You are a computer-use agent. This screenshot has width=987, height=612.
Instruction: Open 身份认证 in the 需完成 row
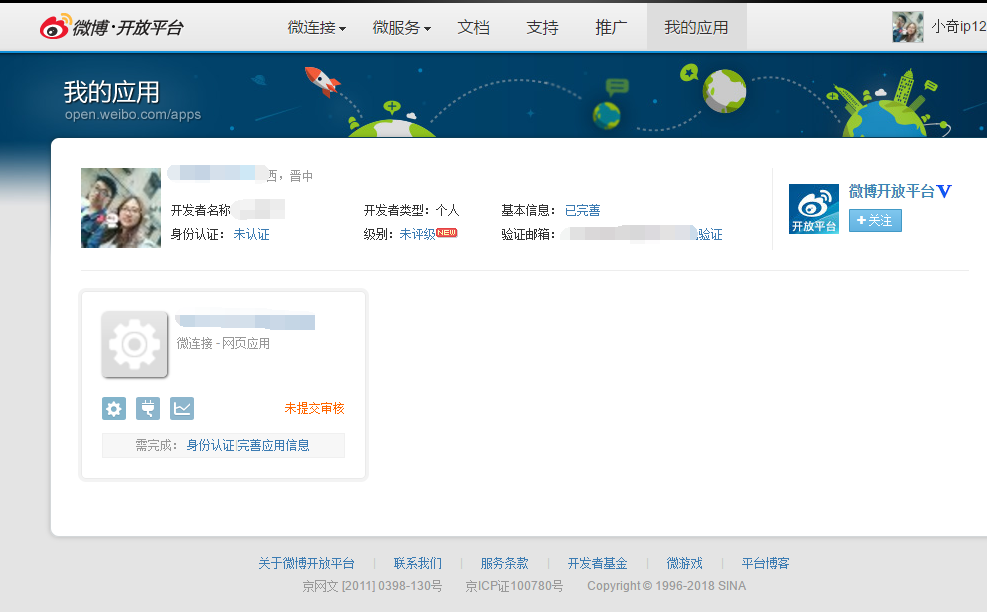[x=210, y=445]
